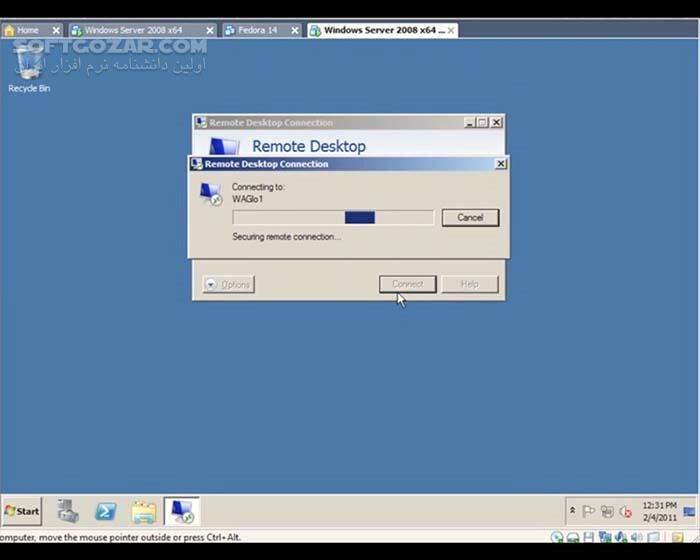
Task: Click the Help button
Action: click(x=469, y=284)
